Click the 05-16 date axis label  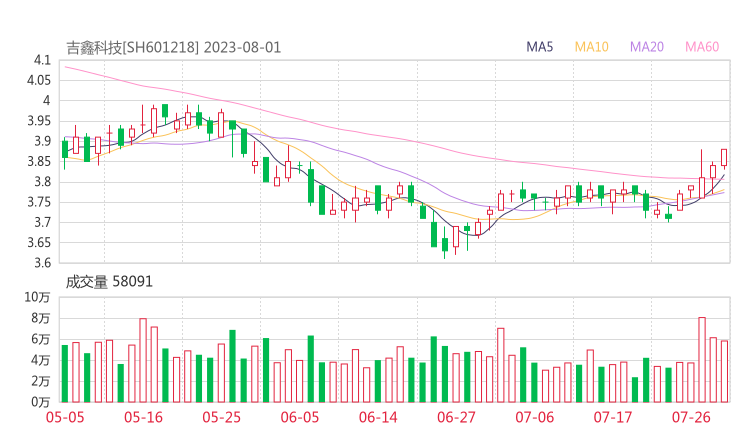(143, 417)
